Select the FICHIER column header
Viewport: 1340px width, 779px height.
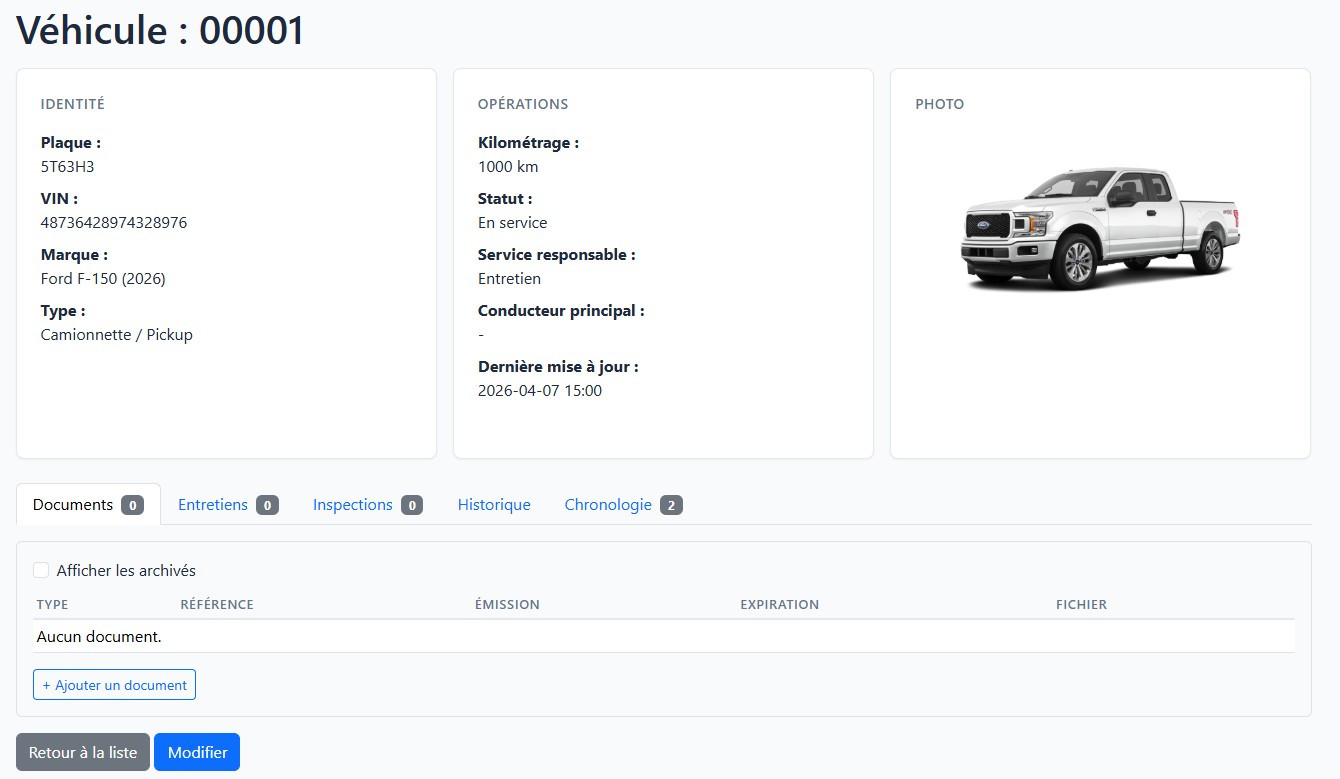1081,604
